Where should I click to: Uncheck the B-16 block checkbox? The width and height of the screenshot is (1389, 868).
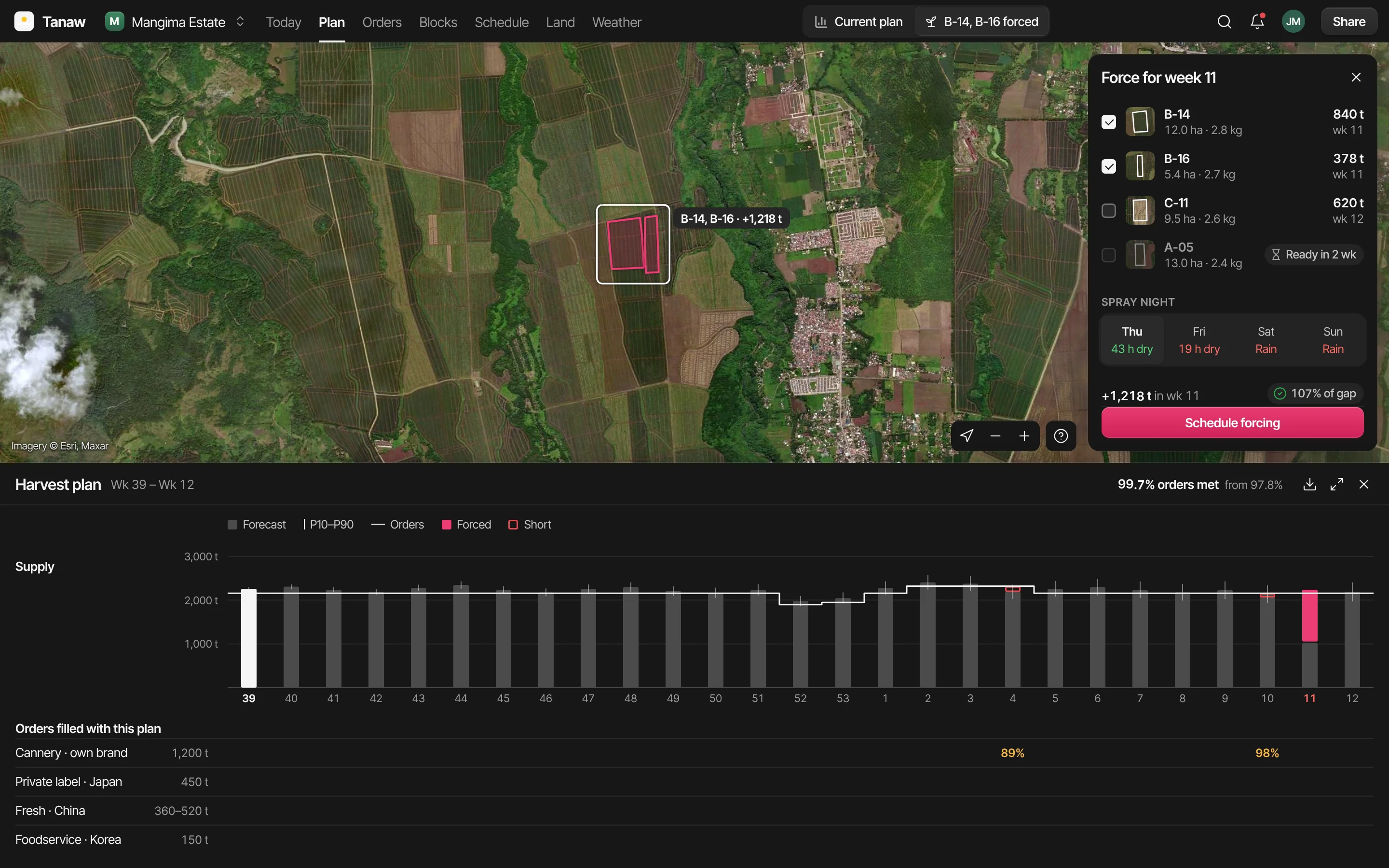point(1109,166)
